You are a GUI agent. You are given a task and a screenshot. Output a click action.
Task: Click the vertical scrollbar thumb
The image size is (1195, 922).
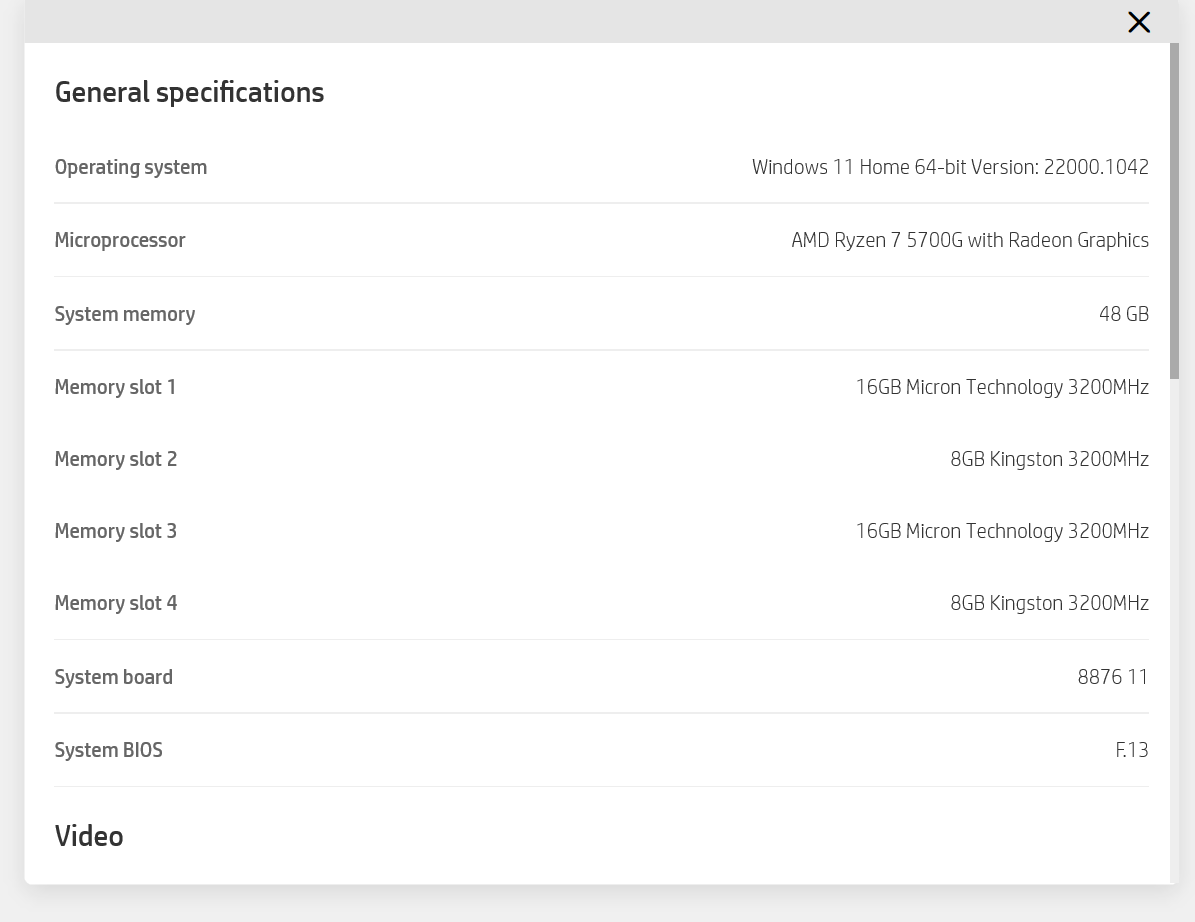(x=1174, y=210)
